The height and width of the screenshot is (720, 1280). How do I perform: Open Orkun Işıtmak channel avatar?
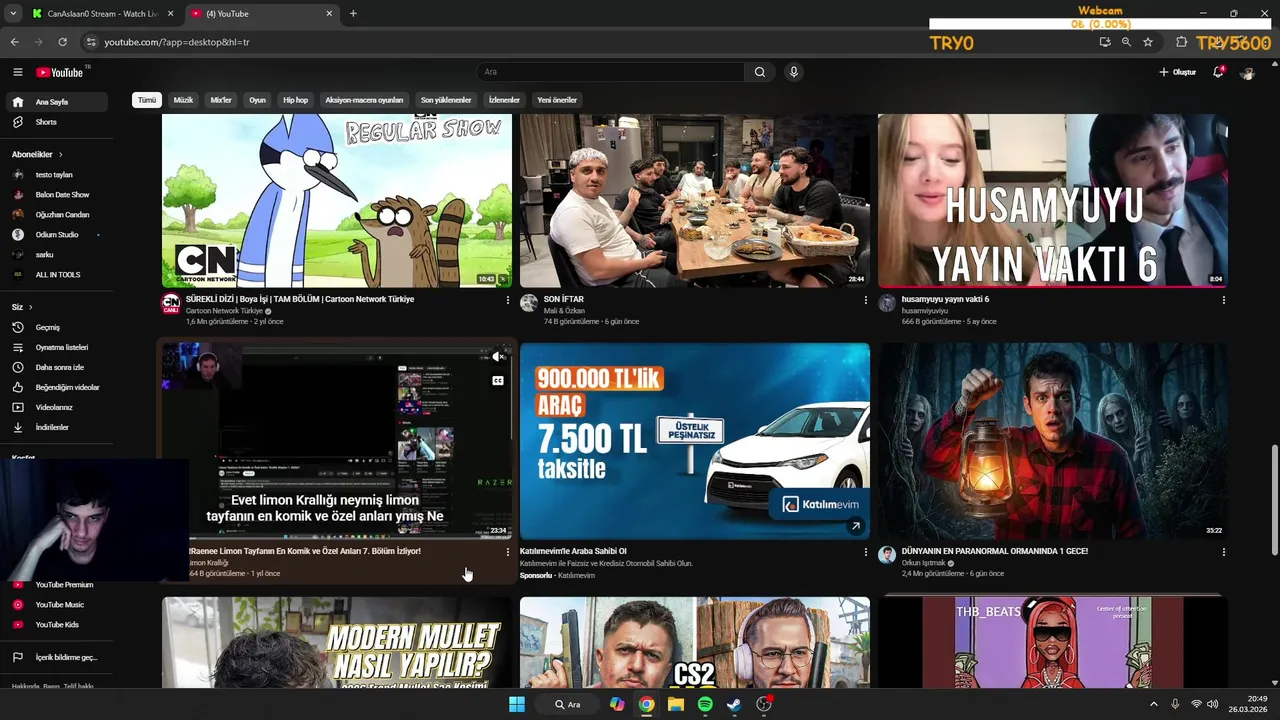(887, 556)
